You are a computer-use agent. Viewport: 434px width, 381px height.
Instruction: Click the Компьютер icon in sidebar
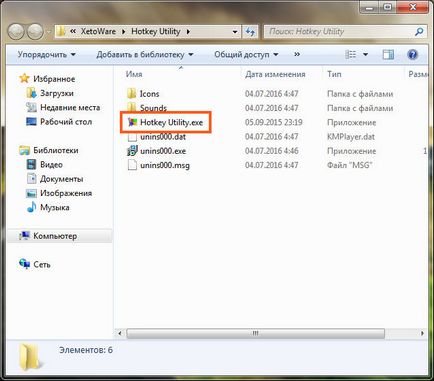[24, 236]
